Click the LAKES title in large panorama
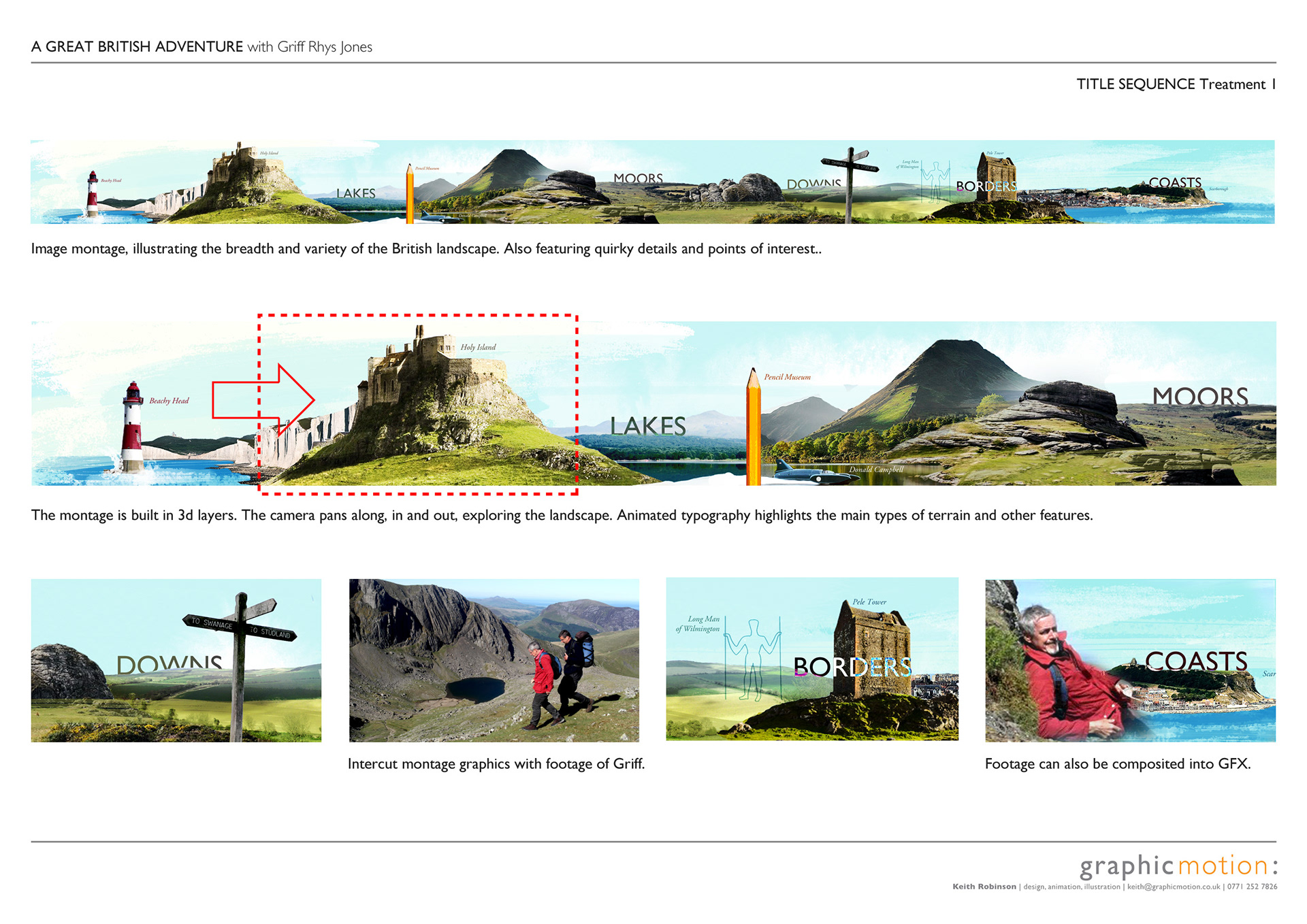Screen dimensions: 1307x924 (647, 426)
